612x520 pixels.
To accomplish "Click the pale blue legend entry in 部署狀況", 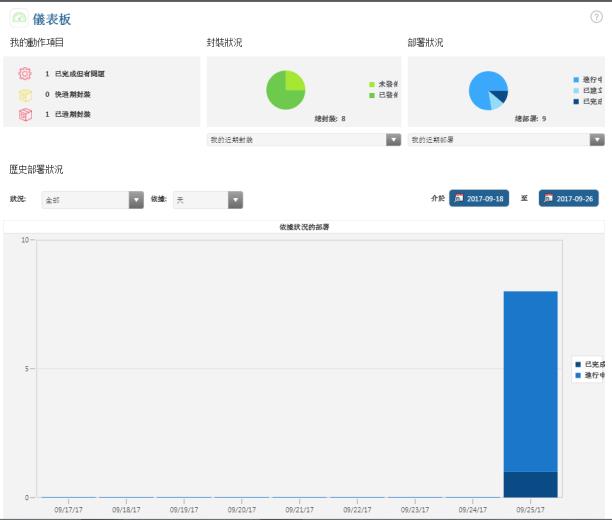I will (588, 91).
